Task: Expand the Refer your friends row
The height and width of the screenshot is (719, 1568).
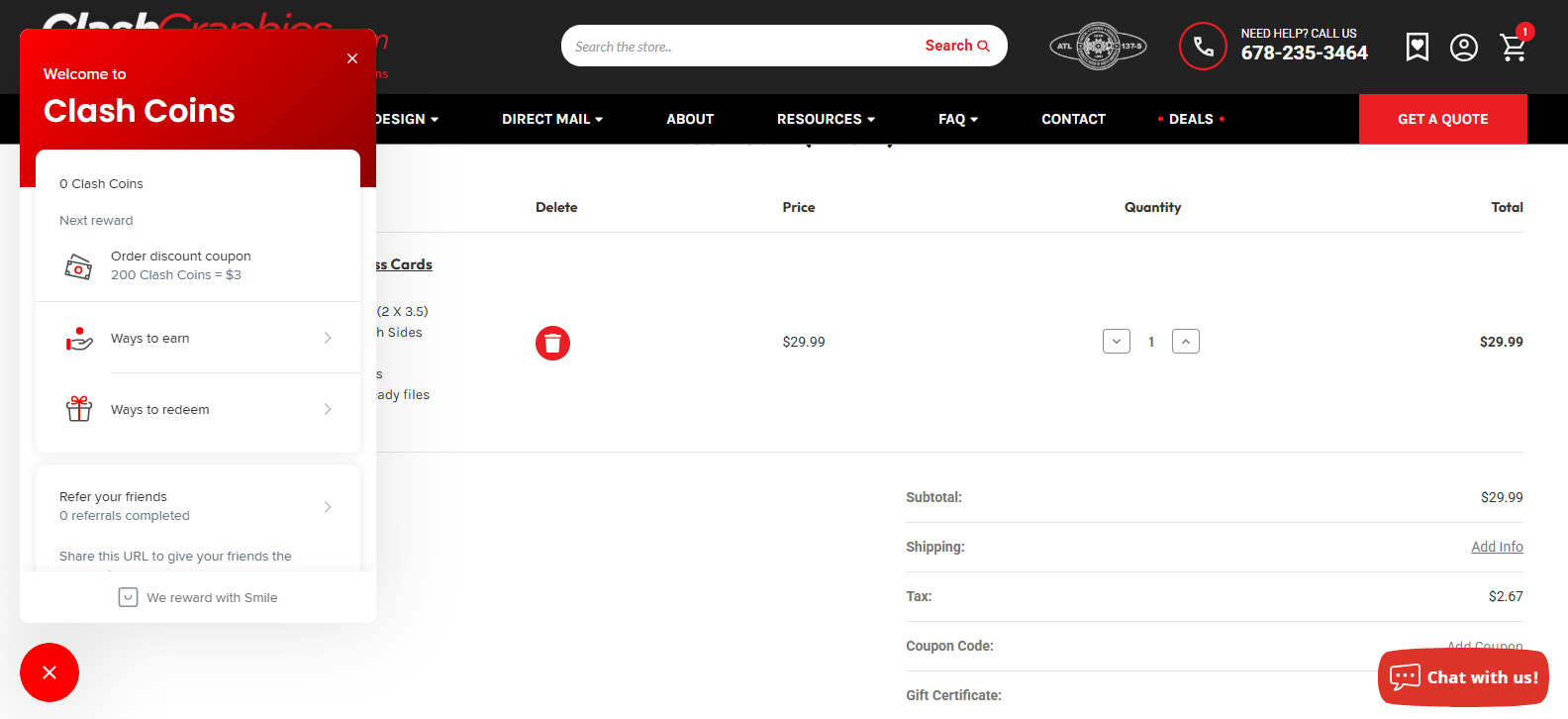Action: point(198,506)
